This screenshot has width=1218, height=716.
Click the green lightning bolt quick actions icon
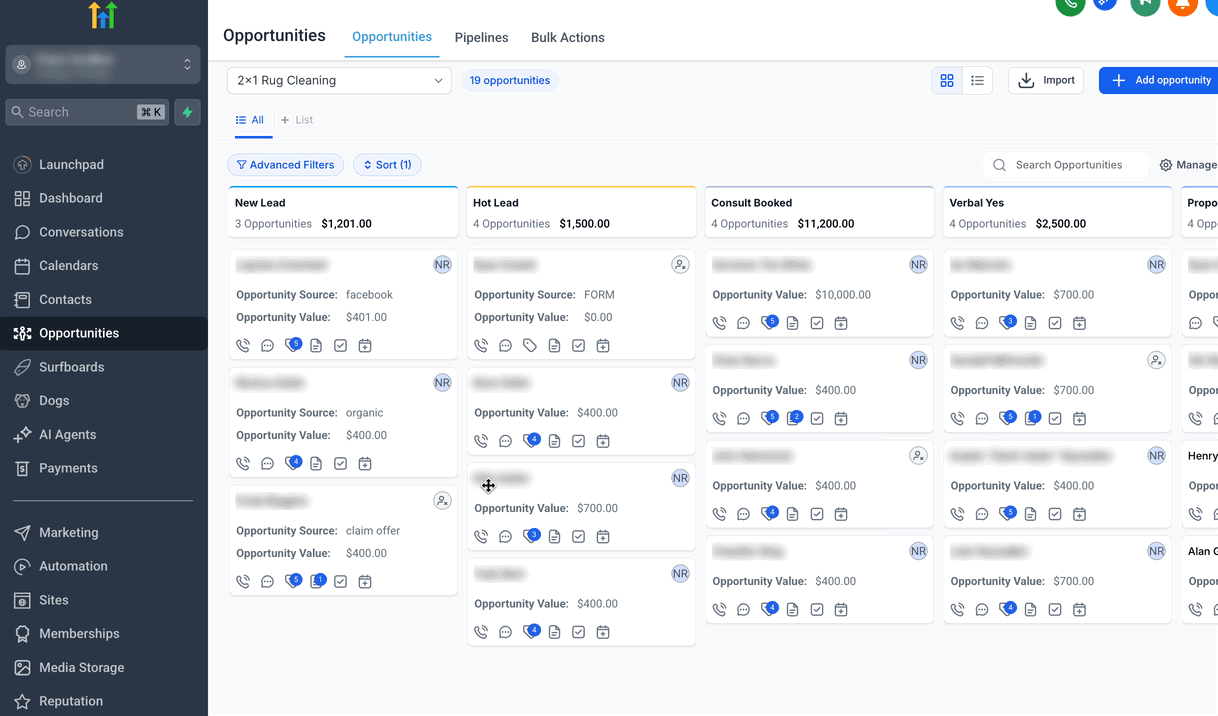tap(187, 112)
